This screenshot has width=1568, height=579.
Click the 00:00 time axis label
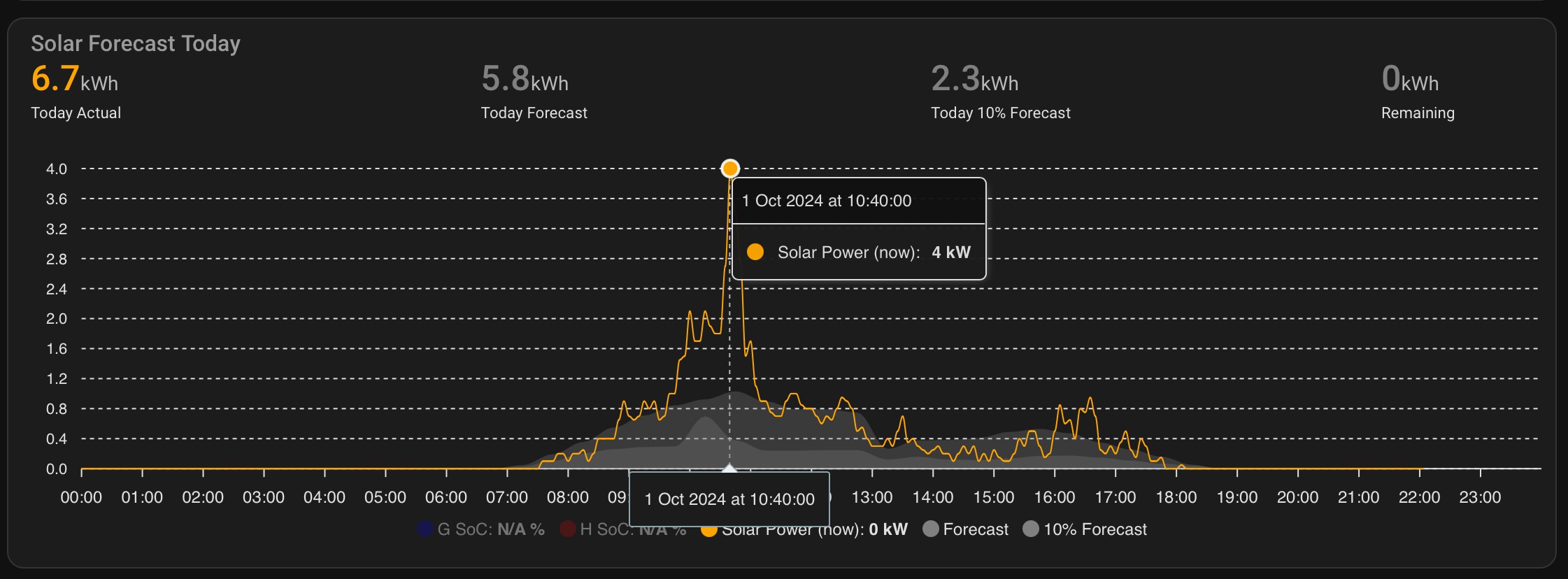pyautogui.click(x=81, y=497)
